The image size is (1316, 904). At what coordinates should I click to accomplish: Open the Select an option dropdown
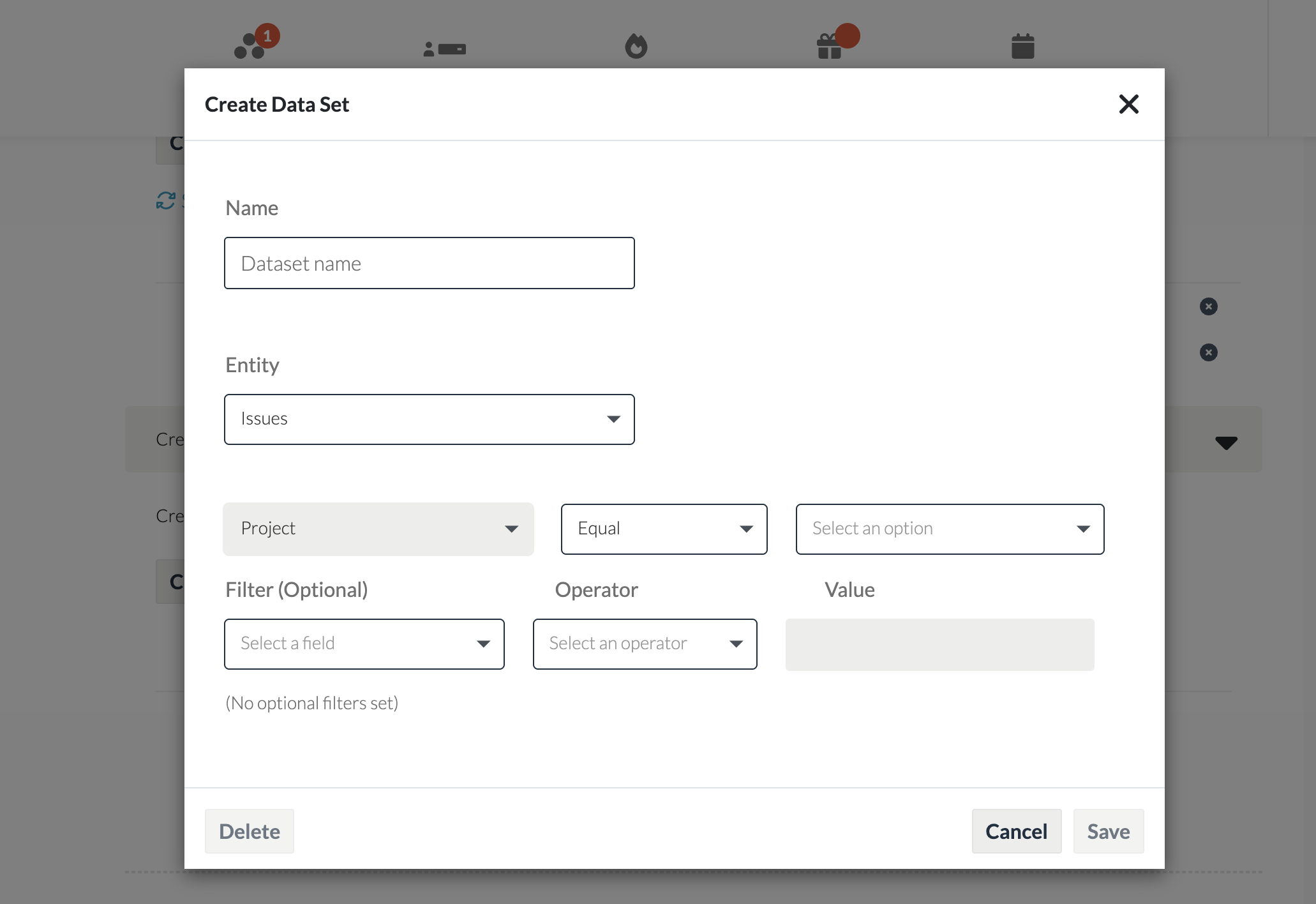pos(950,529)
